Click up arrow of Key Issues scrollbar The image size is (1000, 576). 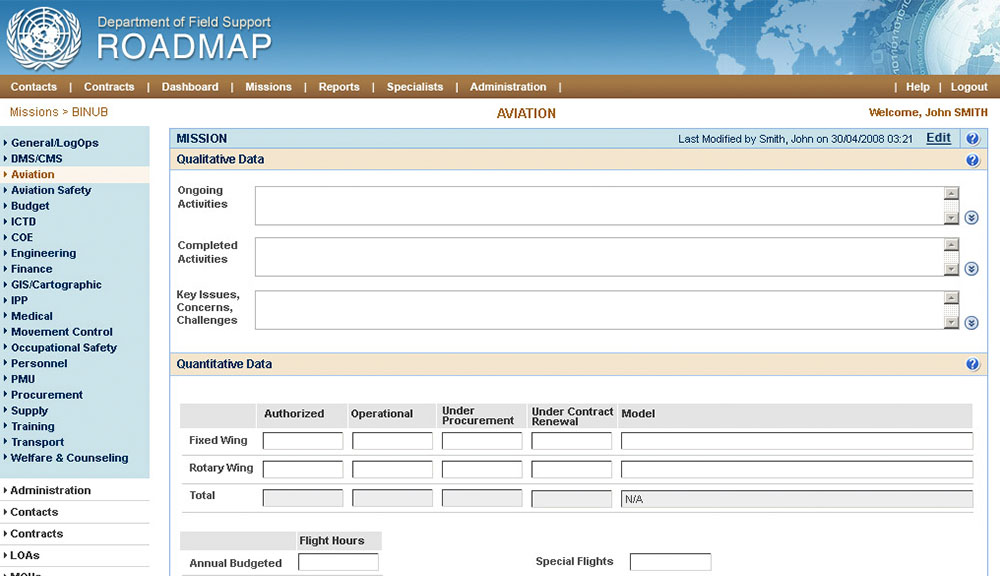(951, 298)
